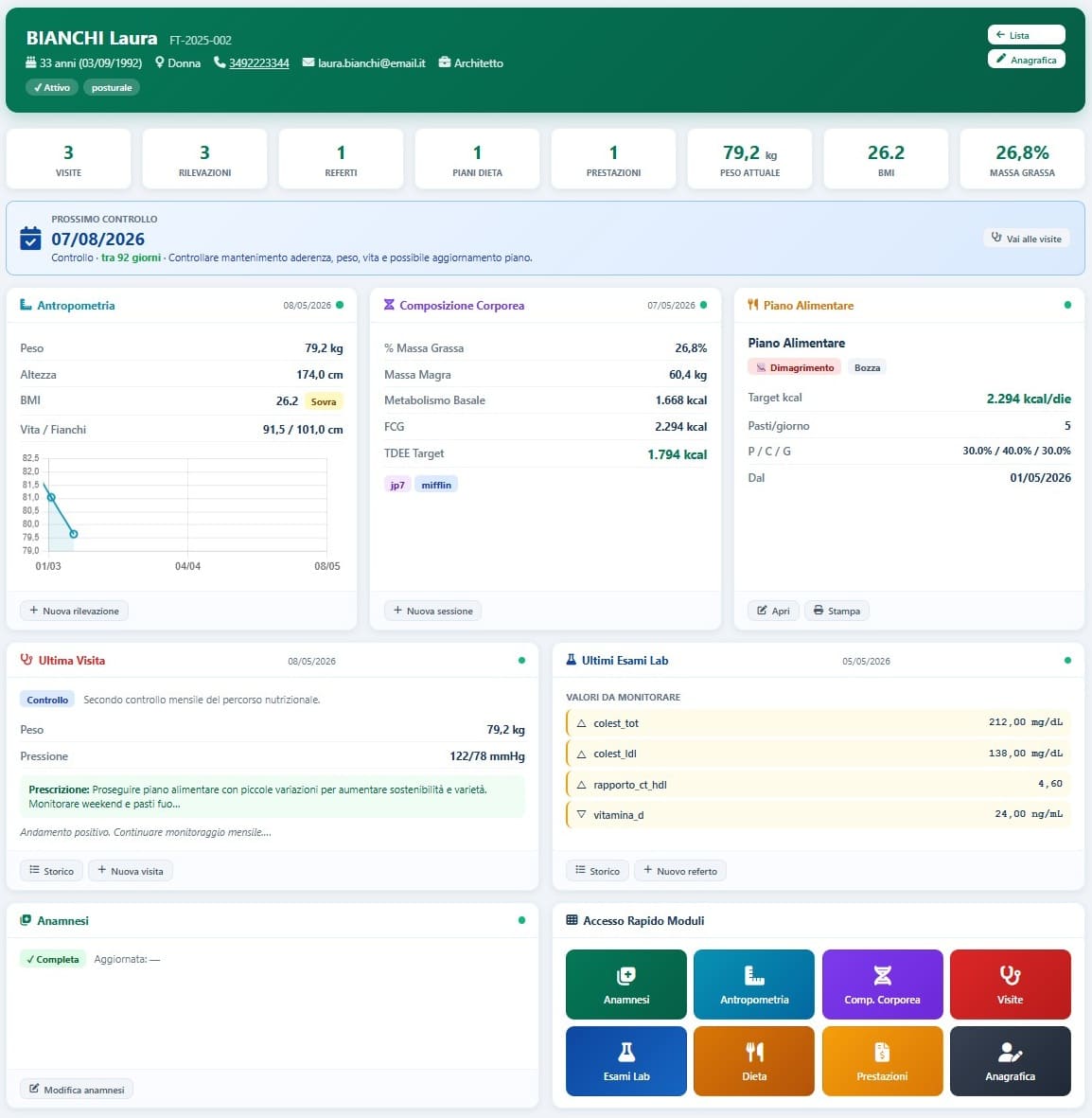Click the Prestazioni count card
The width and height of the screenshot is (1092, 1118).
[x=613, y=159]
